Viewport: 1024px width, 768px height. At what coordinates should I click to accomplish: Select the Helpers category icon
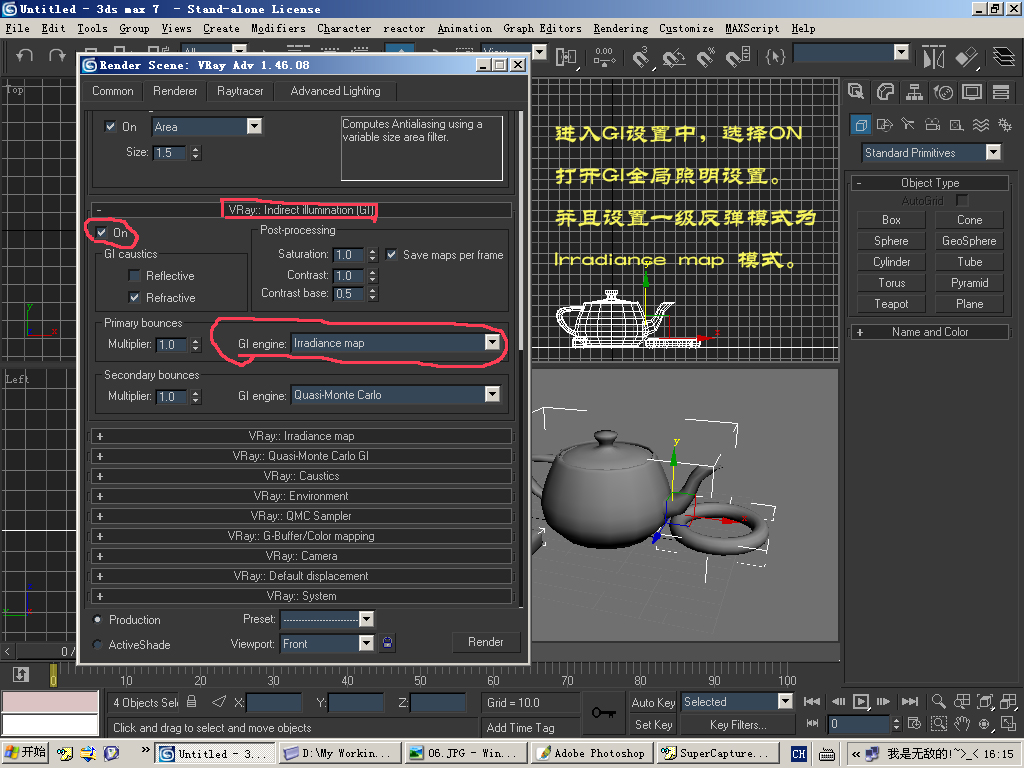click(957, 124)
